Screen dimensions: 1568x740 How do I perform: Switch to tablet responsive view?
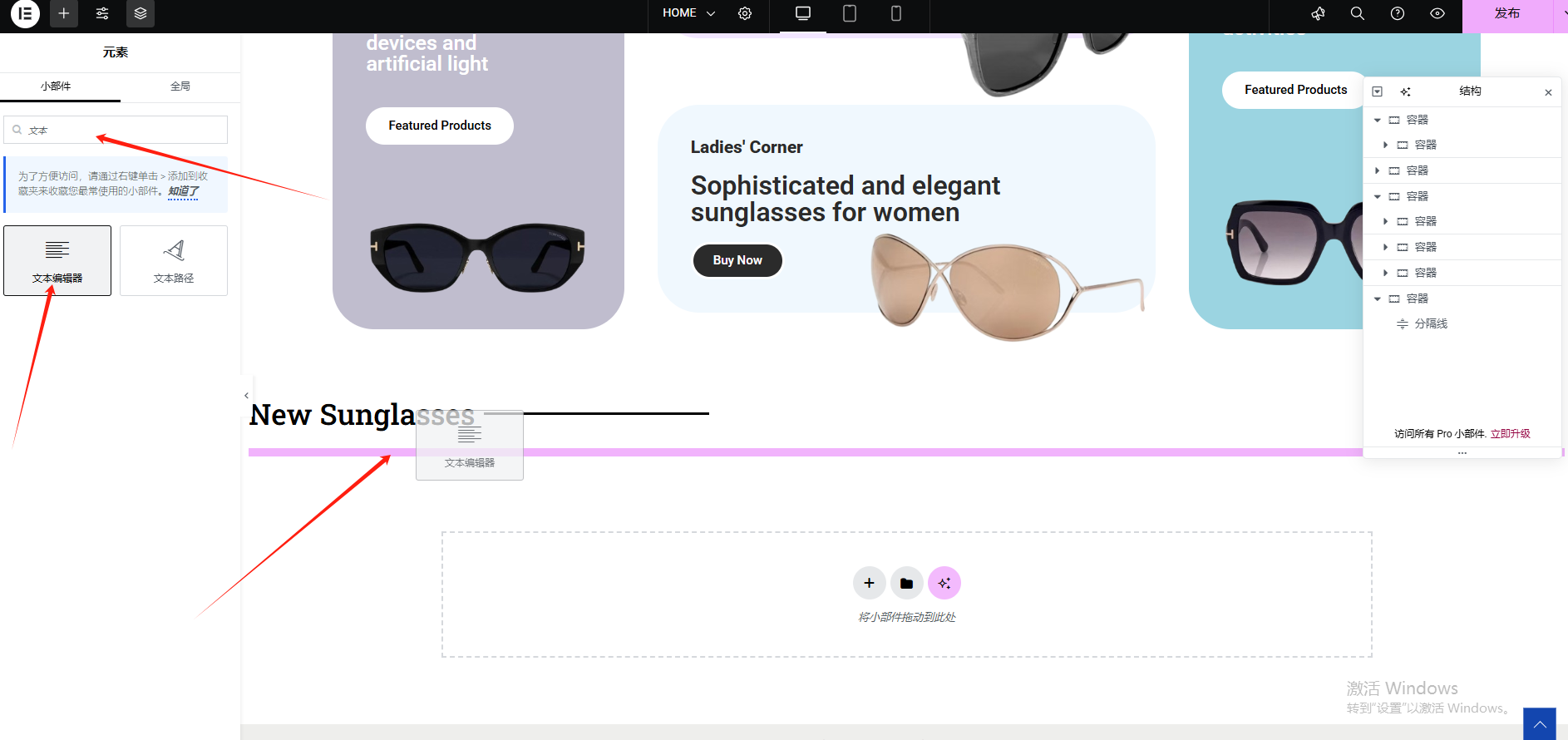coord(850,14)
